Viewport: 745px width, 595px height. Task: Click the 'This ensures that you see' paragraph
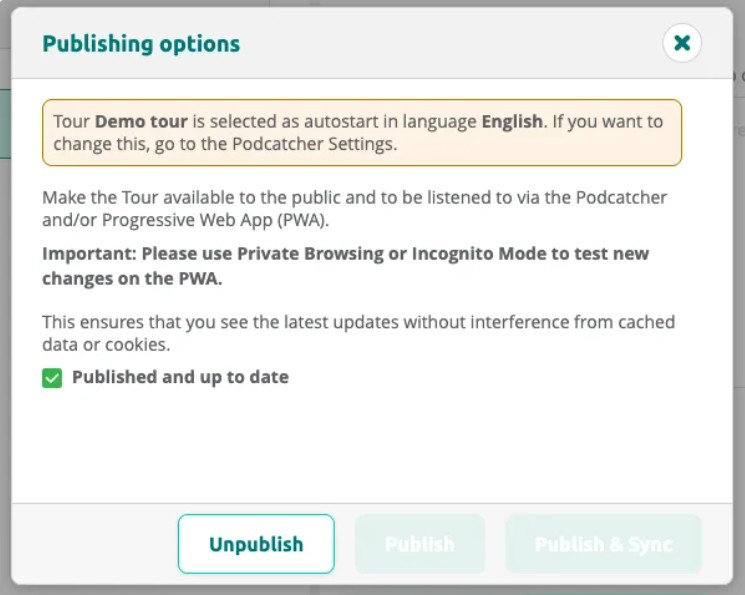coord(359,333)
